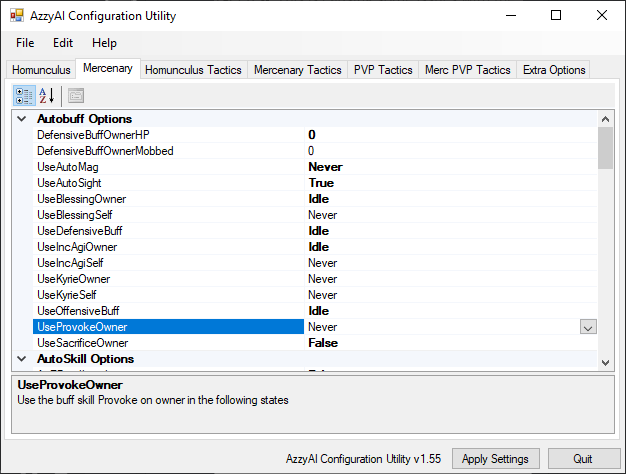
Task: Close the AzzyAI Configuration Utility window
Action: [602, 16]
